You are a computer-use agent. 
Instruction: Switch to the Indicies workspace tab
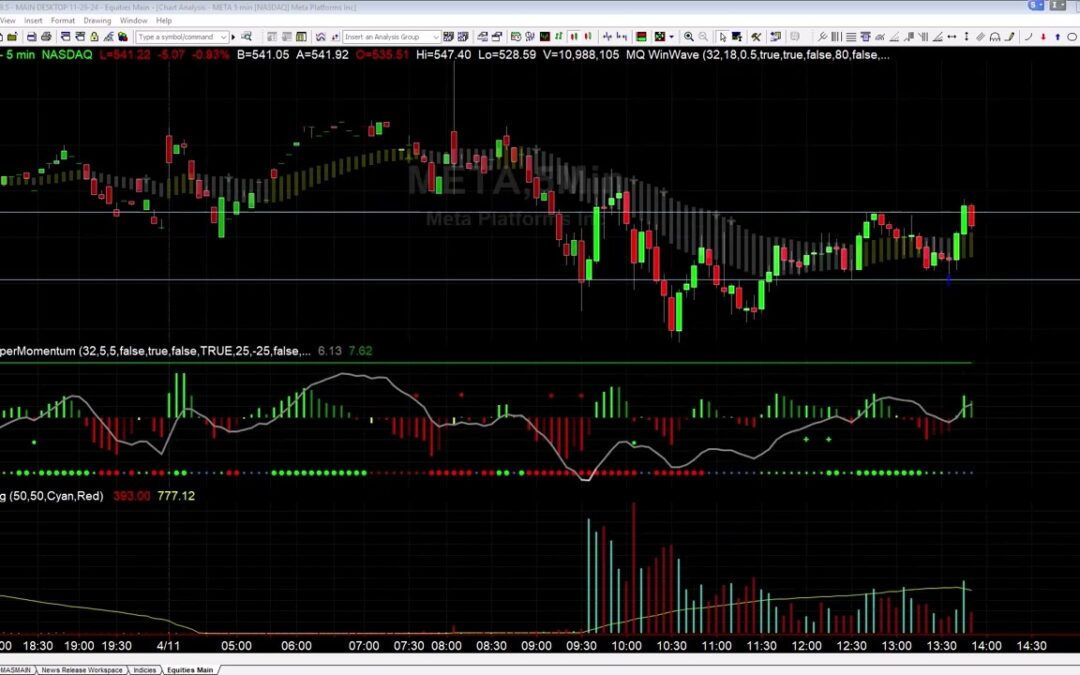146,670
